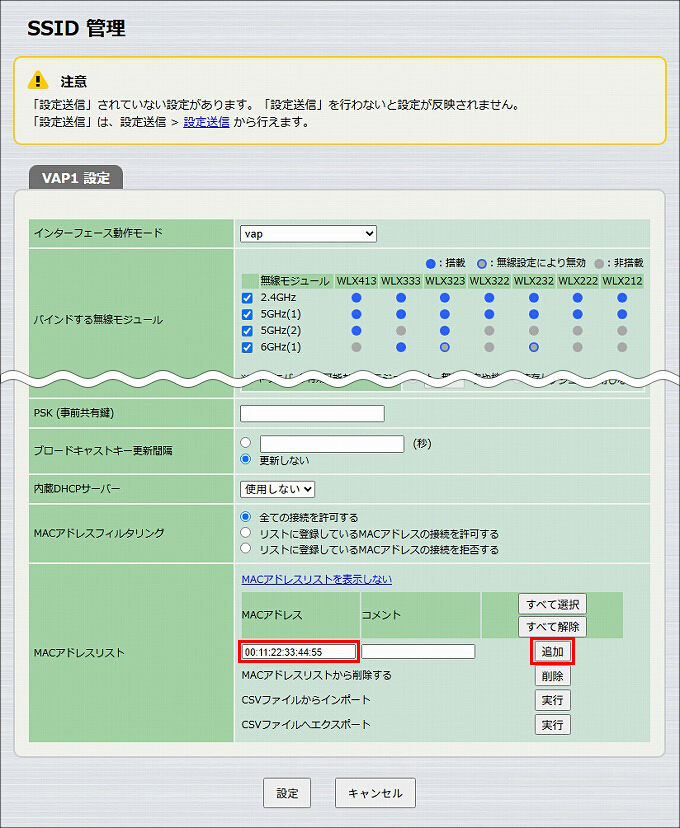This screenshot has height=828, width=680.
Task: Click the WLX222 column header
Action: (x=578, y=281)
